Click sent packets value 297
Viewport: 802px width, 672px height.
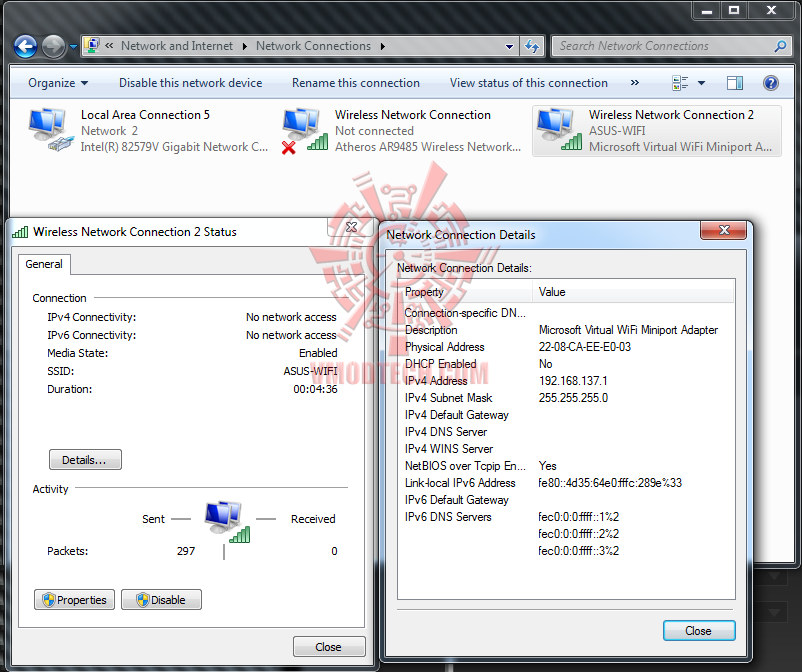[186, 551]
